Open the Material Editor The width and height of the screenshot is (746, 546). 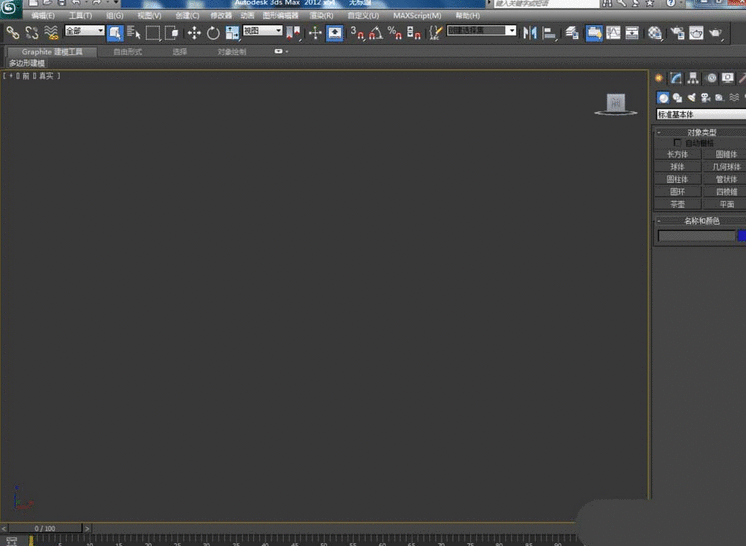(655, 33)
